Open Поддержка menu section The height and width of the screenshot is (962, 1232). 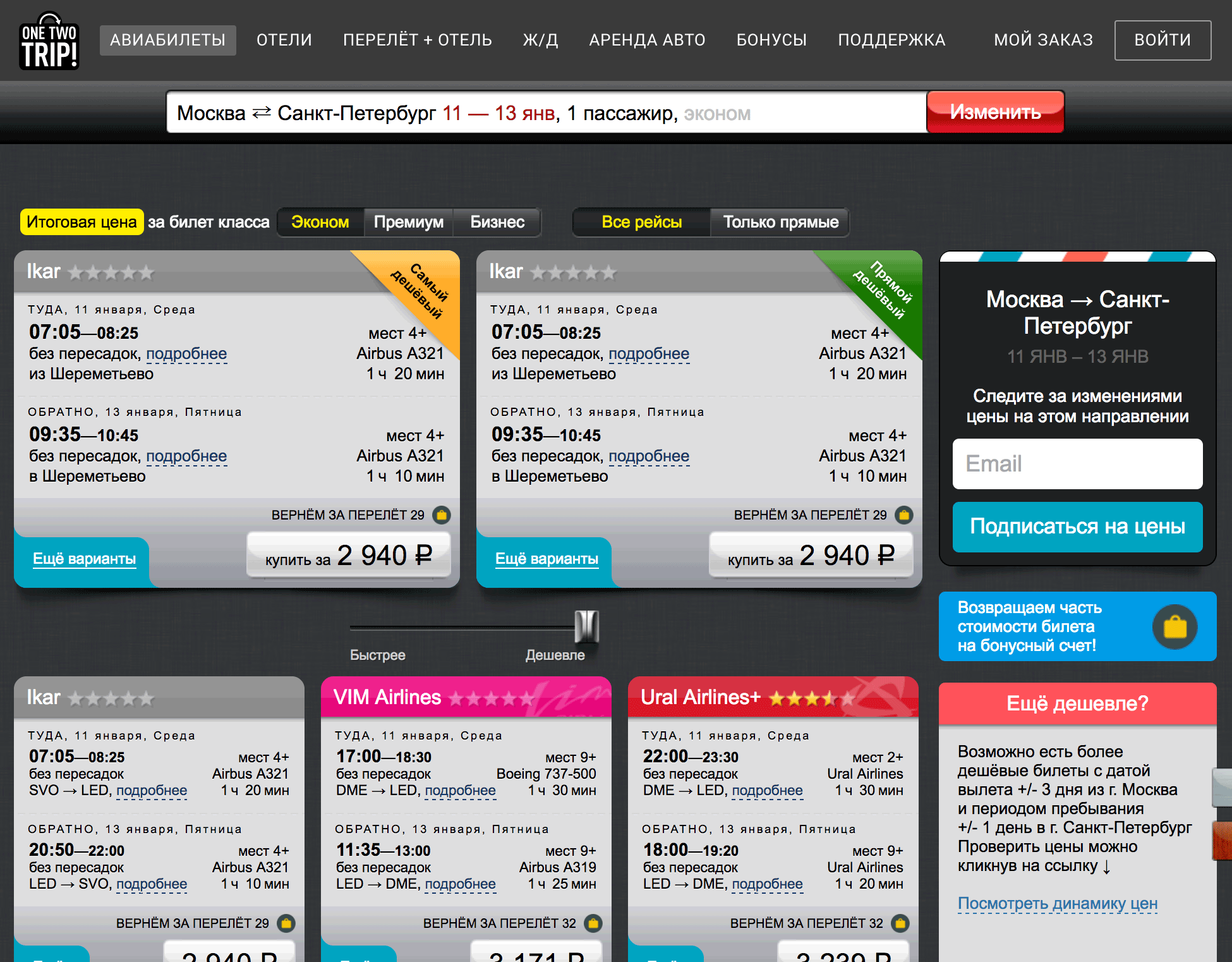[892, 40]
